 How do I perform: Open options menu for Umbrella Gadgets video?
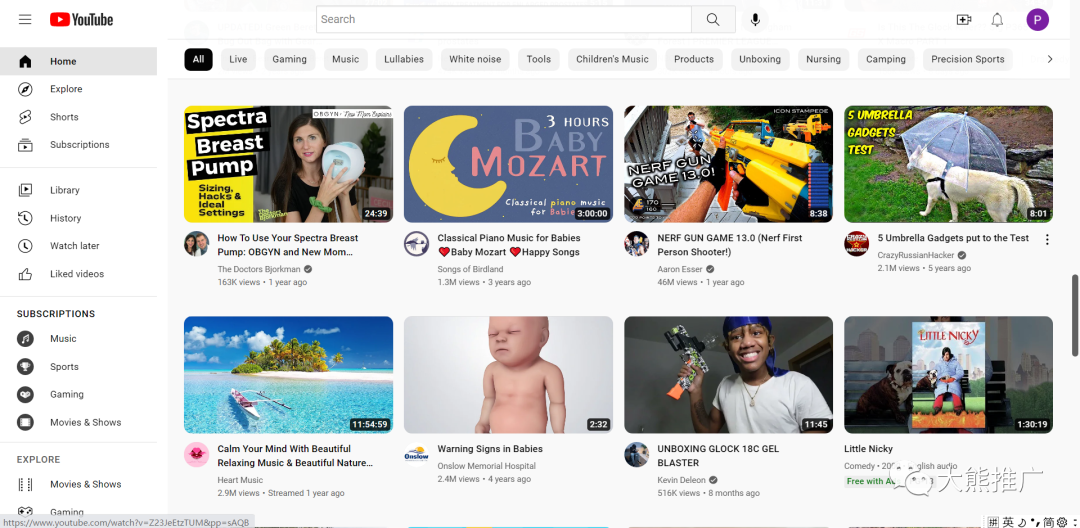pyautogui.click(x=1047, y=239)
